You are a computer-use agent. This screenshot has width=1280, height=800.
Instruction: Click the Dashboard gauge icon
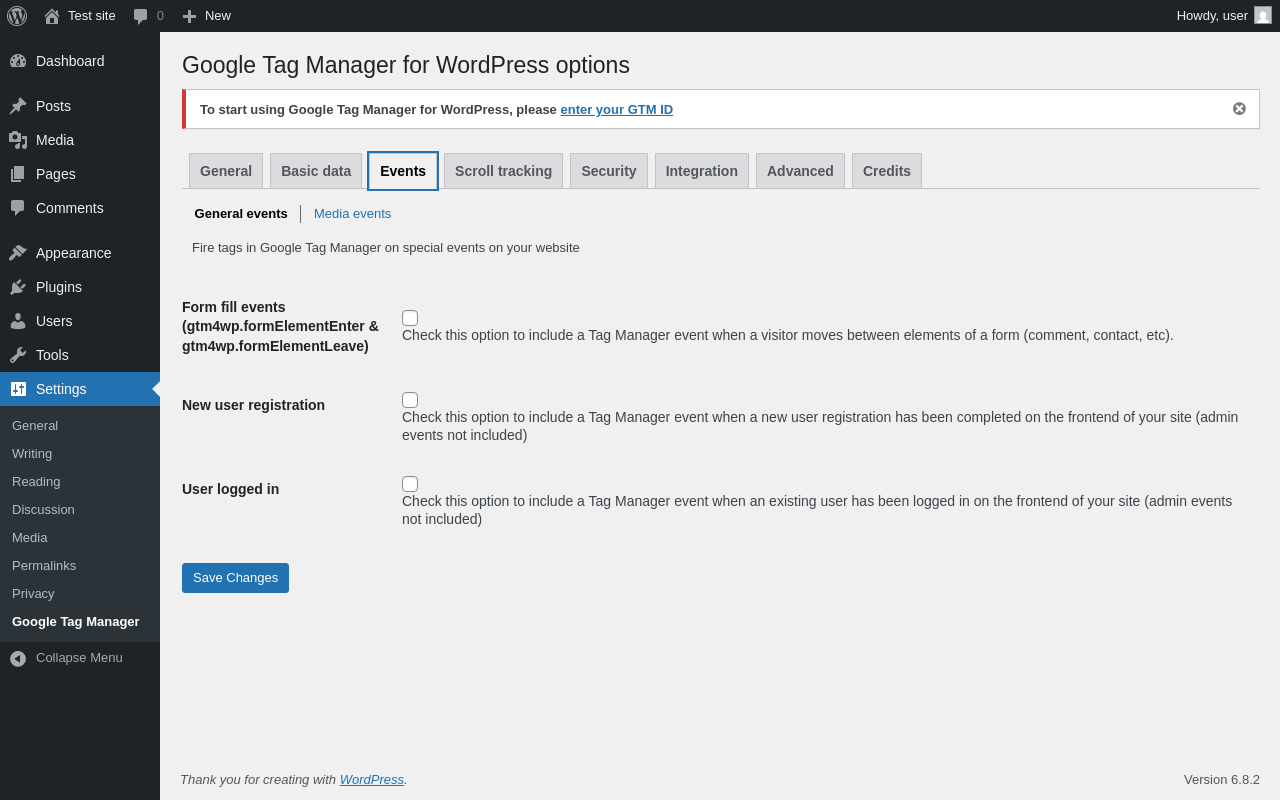tap(18, 61)
